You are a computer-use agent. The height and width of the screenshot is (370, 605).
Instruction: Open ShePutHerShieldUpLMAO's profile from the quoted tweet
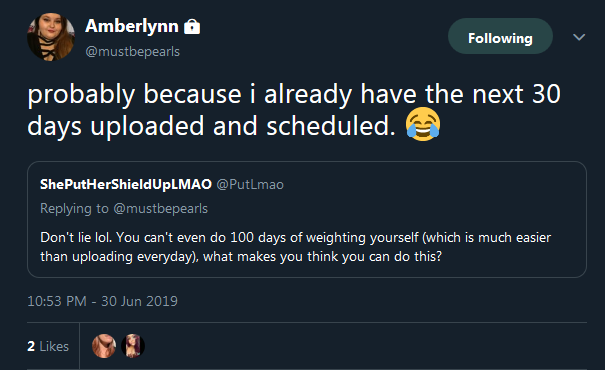126,184
